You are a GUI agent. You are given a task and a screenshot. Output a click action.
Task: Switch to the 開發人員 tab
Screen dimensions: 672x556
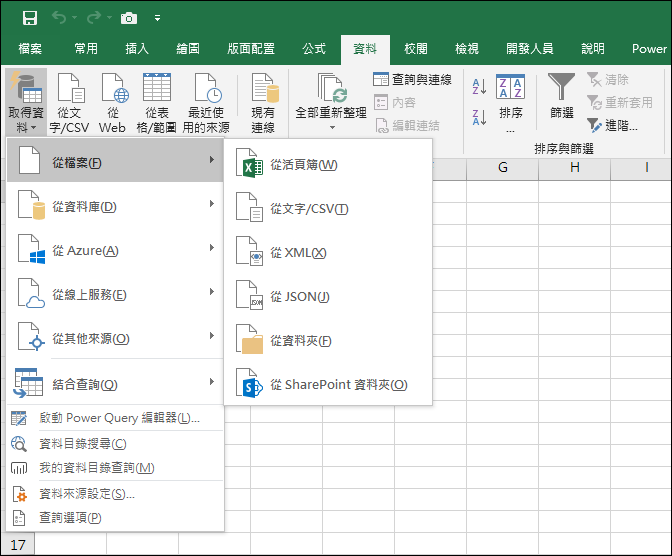coord(530,49)
